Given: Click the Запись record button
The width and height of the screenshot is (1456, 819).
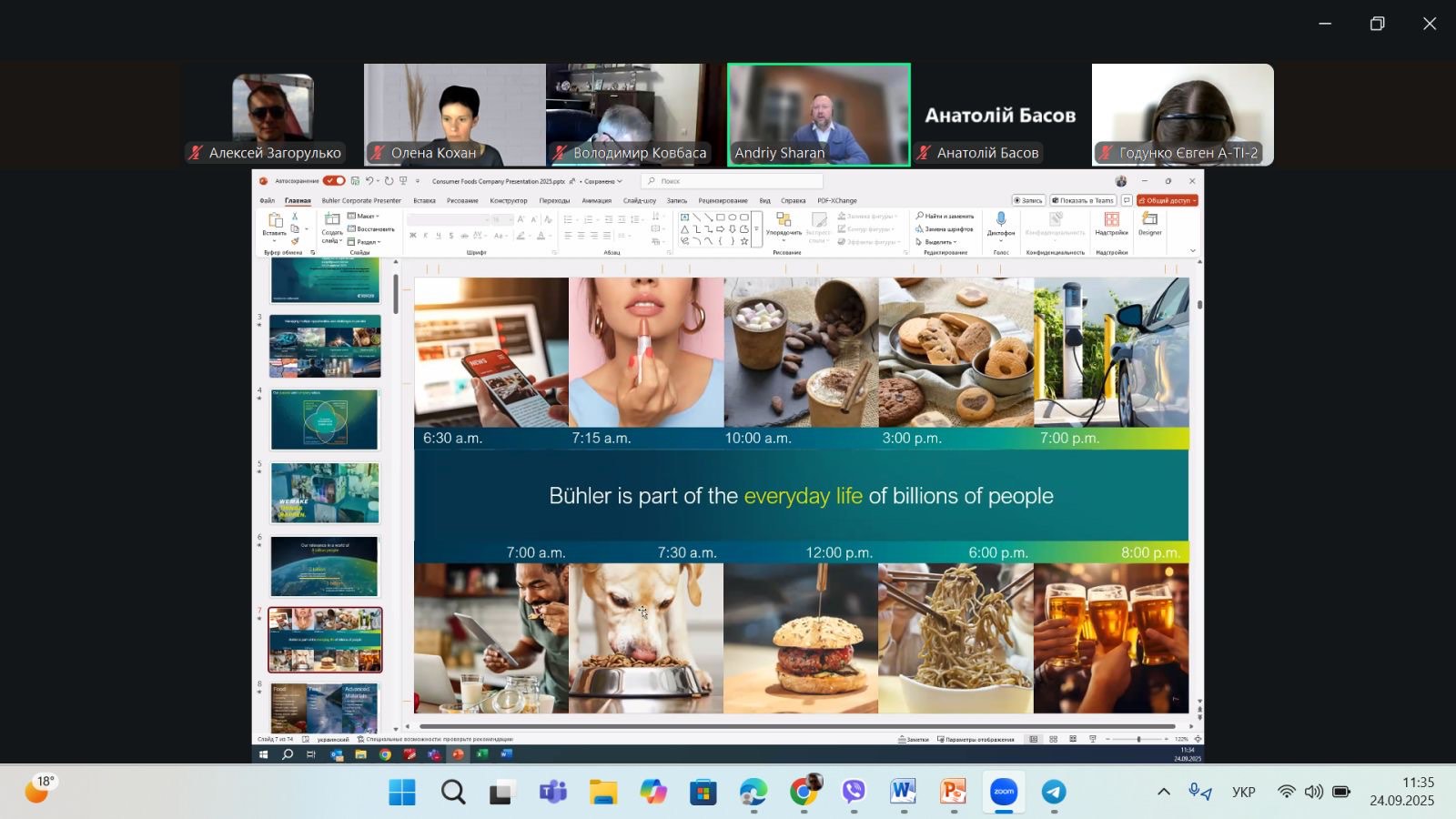Looking at the screenshot, I should 1028,200.
